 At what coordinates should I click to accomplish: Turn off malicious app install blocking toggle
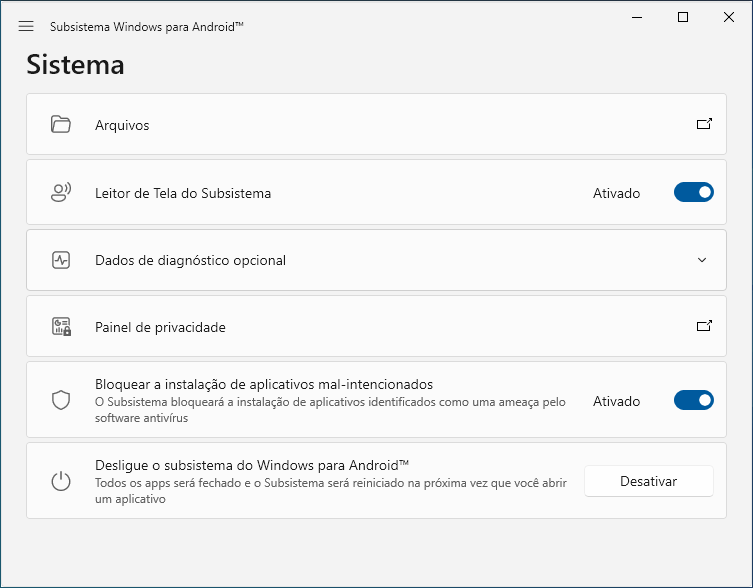coord(693,400)
